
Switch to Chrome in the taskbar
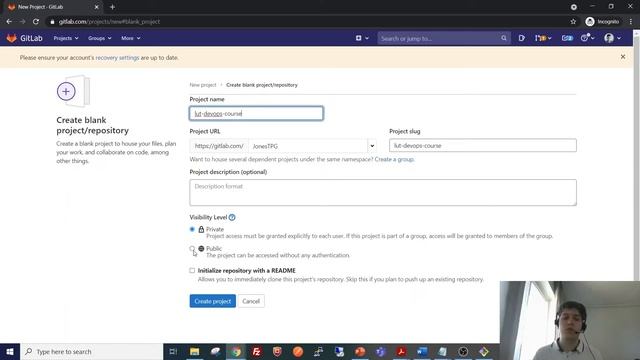click(x=236, y=351)
